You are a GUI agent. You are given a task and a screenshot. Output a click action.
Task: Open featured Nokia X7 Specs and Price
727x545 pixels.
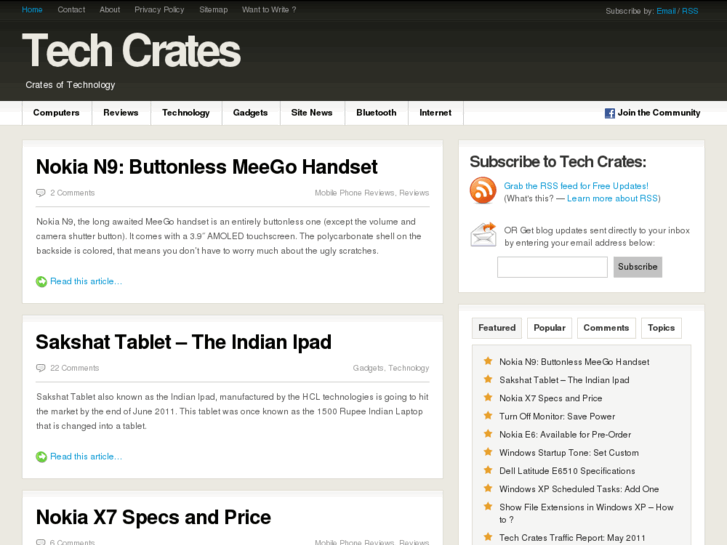[551, 398]
